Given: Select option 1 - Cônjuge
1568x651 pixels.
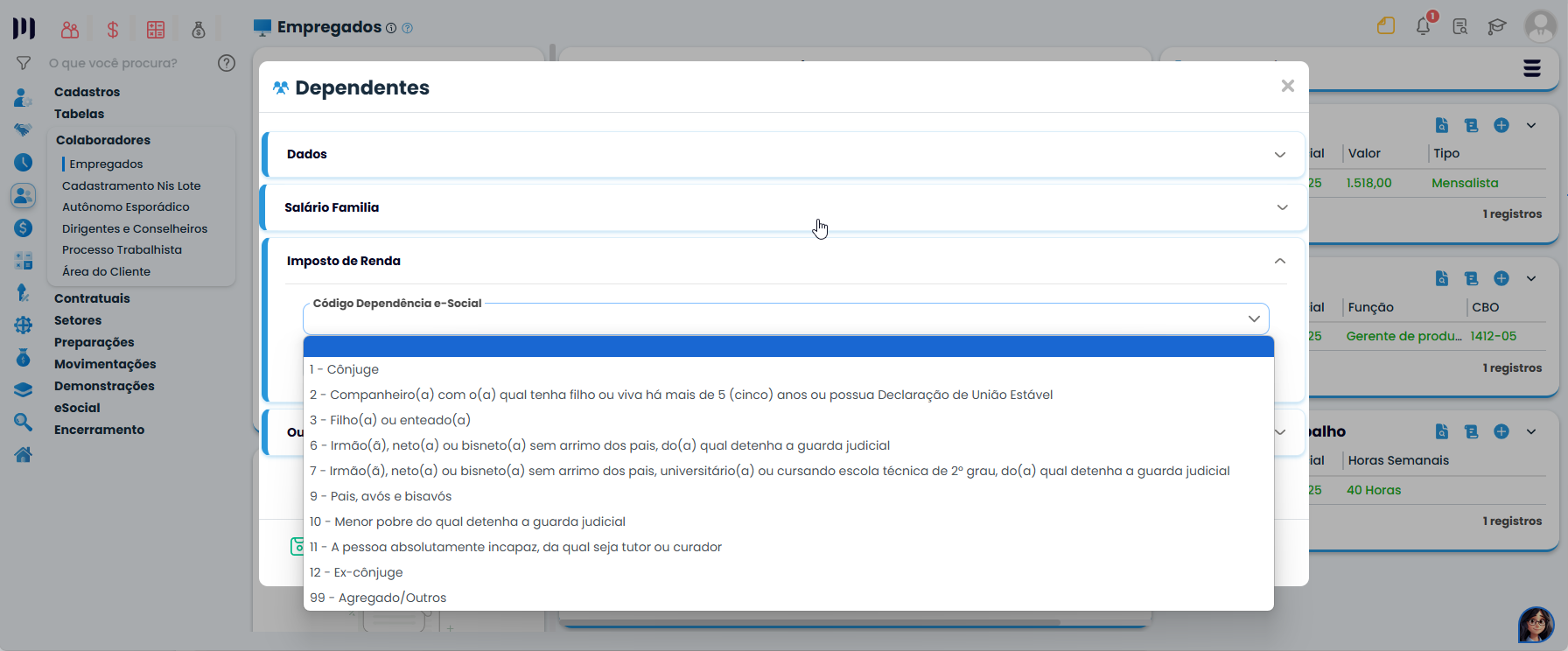Looking at the screenshot, I should 788,369.
